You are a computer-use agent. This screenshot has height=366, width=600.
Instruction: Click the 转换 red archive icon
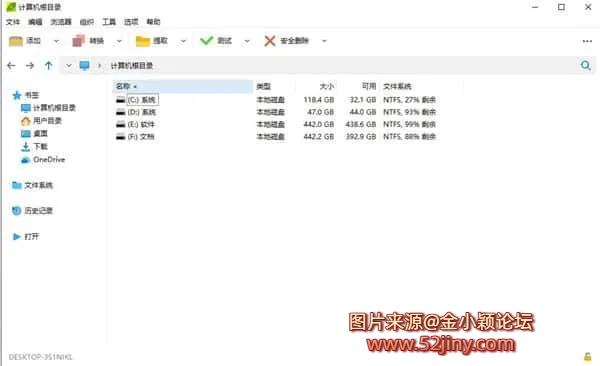(78, 41)
